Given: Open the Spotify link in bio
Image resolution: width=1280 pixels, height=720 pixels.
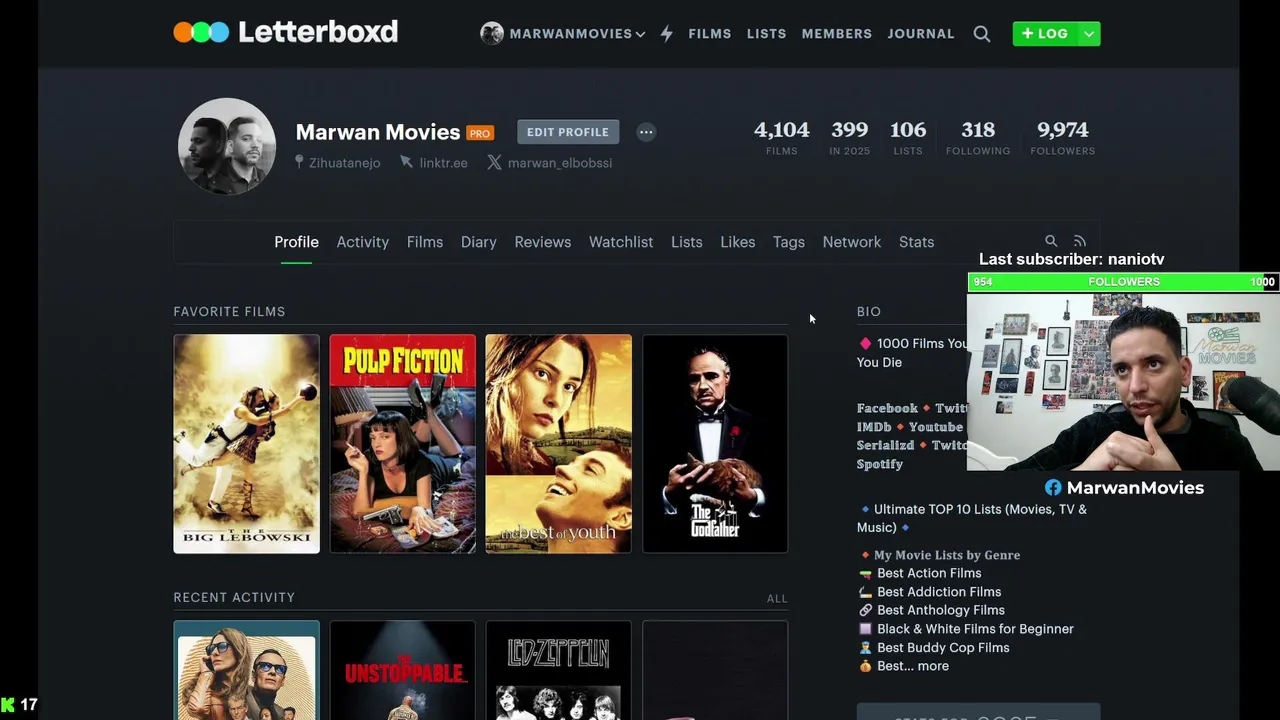Looking at the screenshot, I should [x=880, y=464].
